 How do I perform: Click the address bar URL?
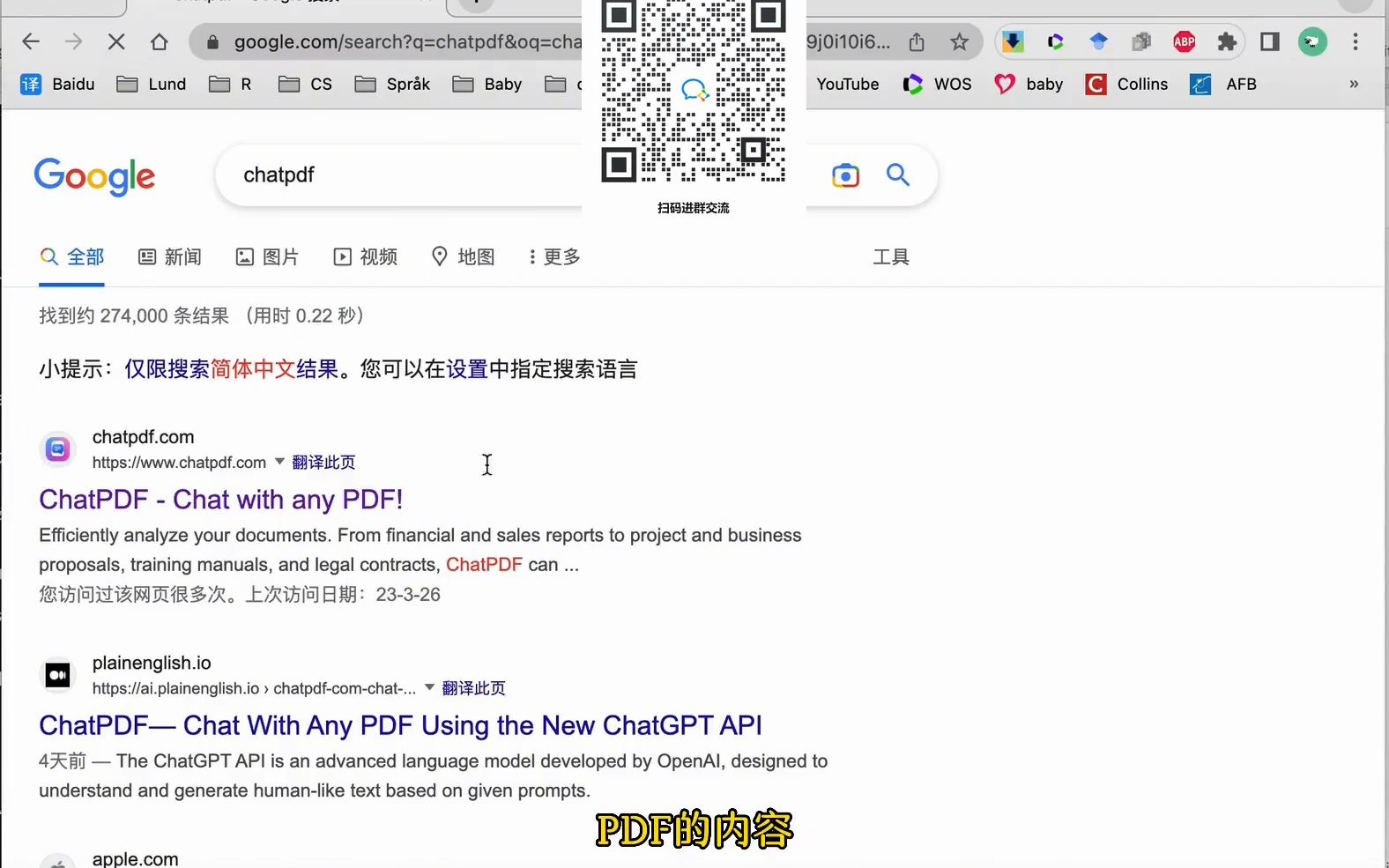pos(407,41)
